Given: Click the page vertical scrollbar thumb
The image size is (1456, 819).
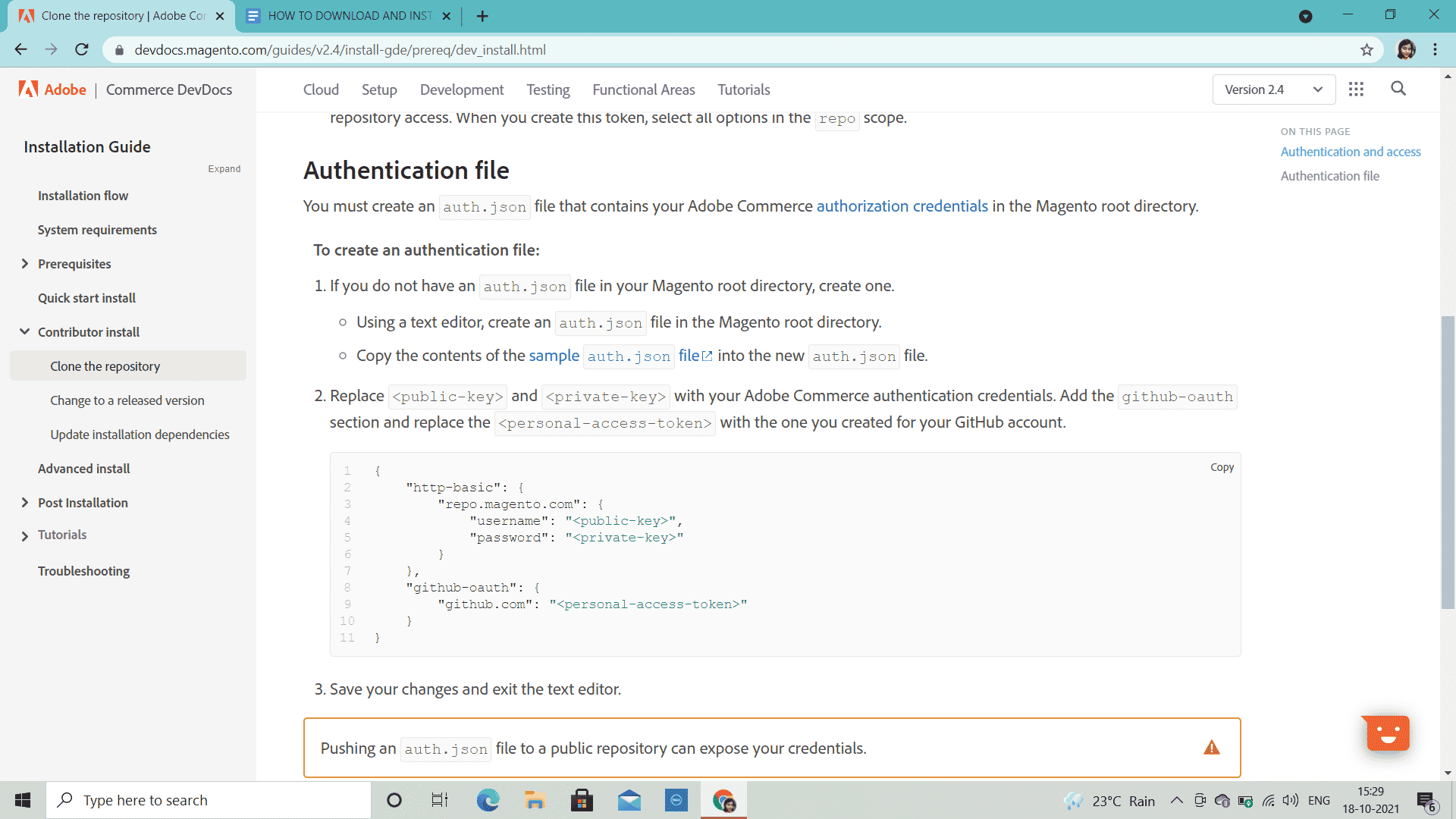Looking at the screenshot, I should tap(1448, 462).
